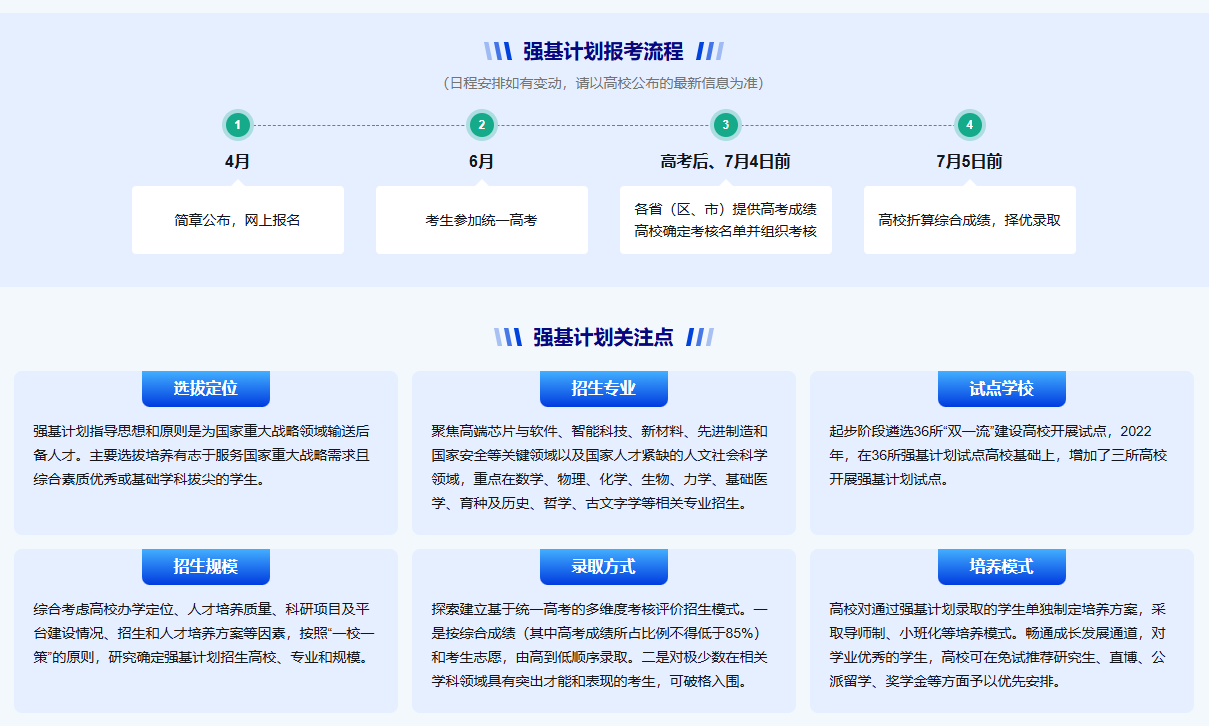Image resolution: width=1209 pixels, height=726 pixels.
Task: Click the 简章公布，网上报名 card
Action: click(237, 220)
